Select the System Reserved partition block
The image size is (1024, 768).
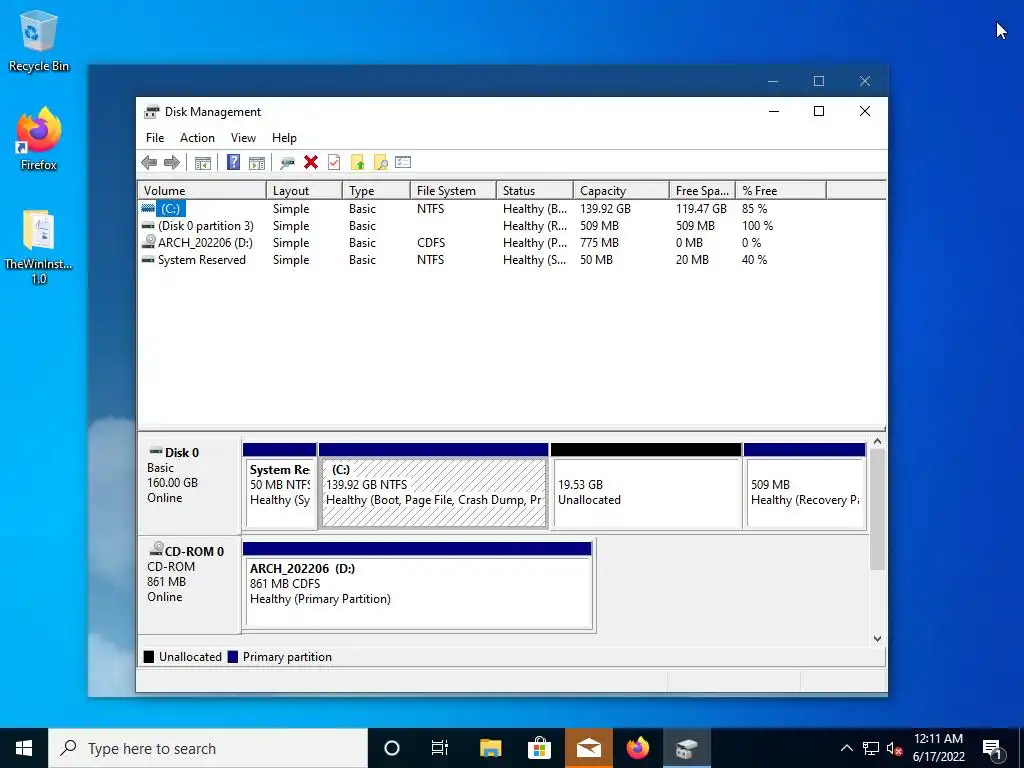pyautogui.click(x=280, y=486)
